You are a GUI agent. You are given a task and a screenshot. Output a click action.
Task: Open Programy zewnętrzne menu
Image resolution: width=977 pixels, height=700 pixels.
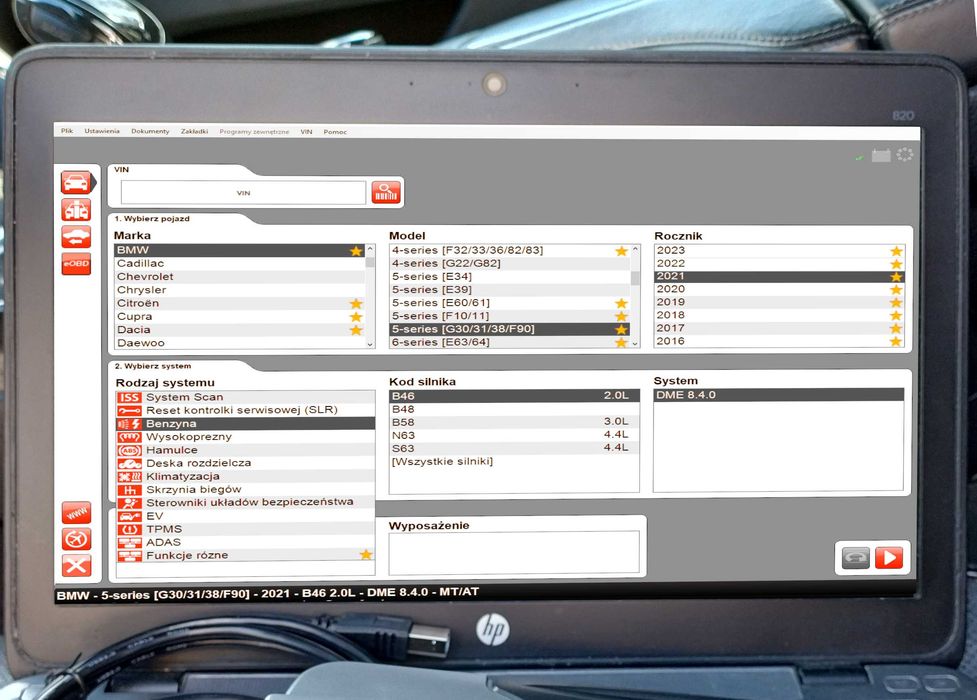pyautogui.click(x=254, y=132)
